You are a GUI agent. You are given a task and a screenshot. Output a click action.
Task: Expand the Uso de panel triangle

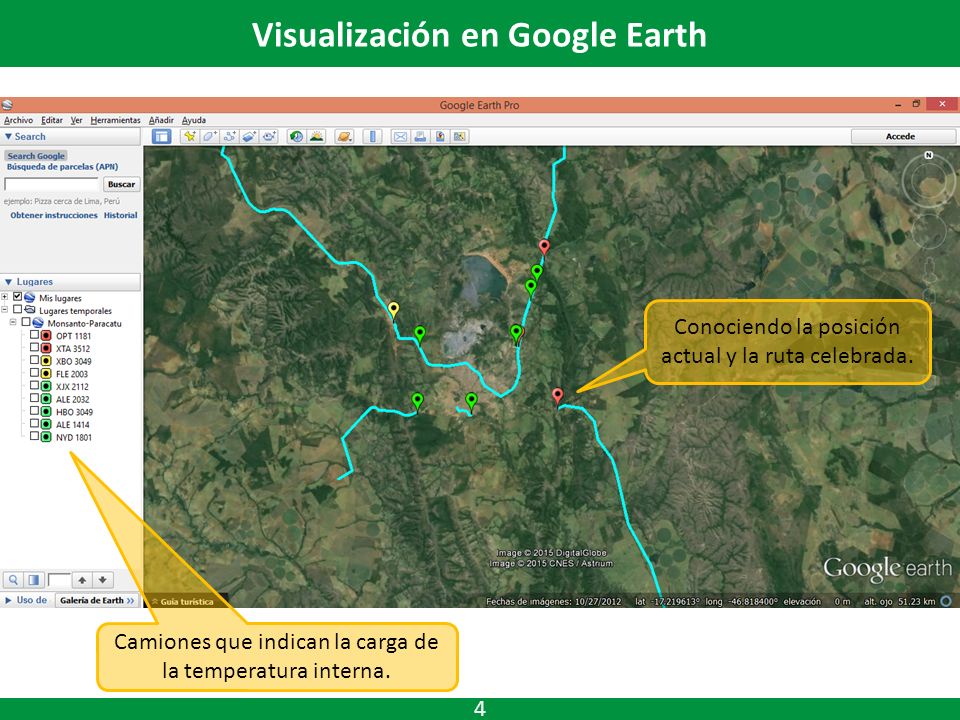[x=8, y=601]
